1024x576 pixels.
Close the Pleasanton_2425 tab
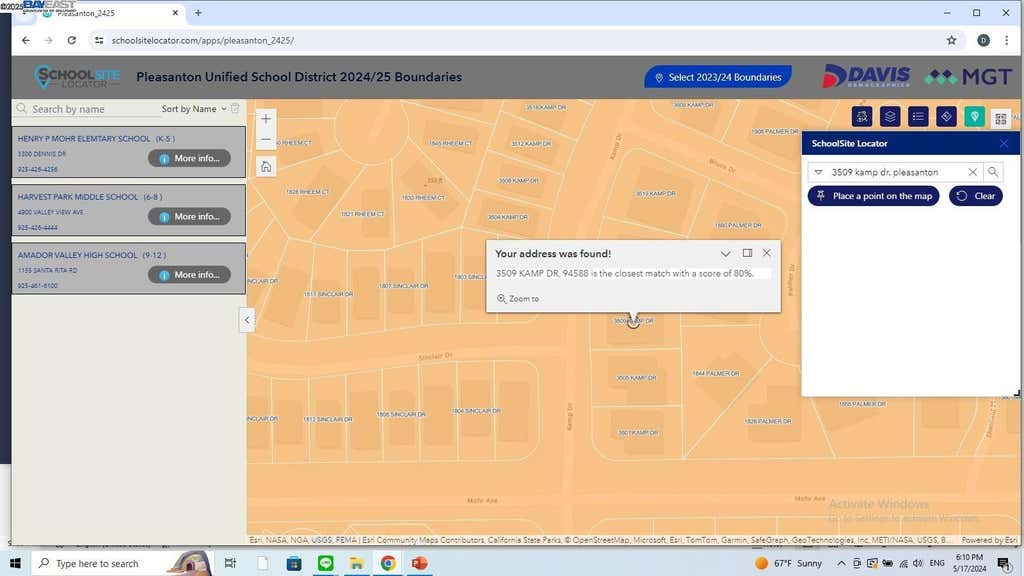[175, 12]
